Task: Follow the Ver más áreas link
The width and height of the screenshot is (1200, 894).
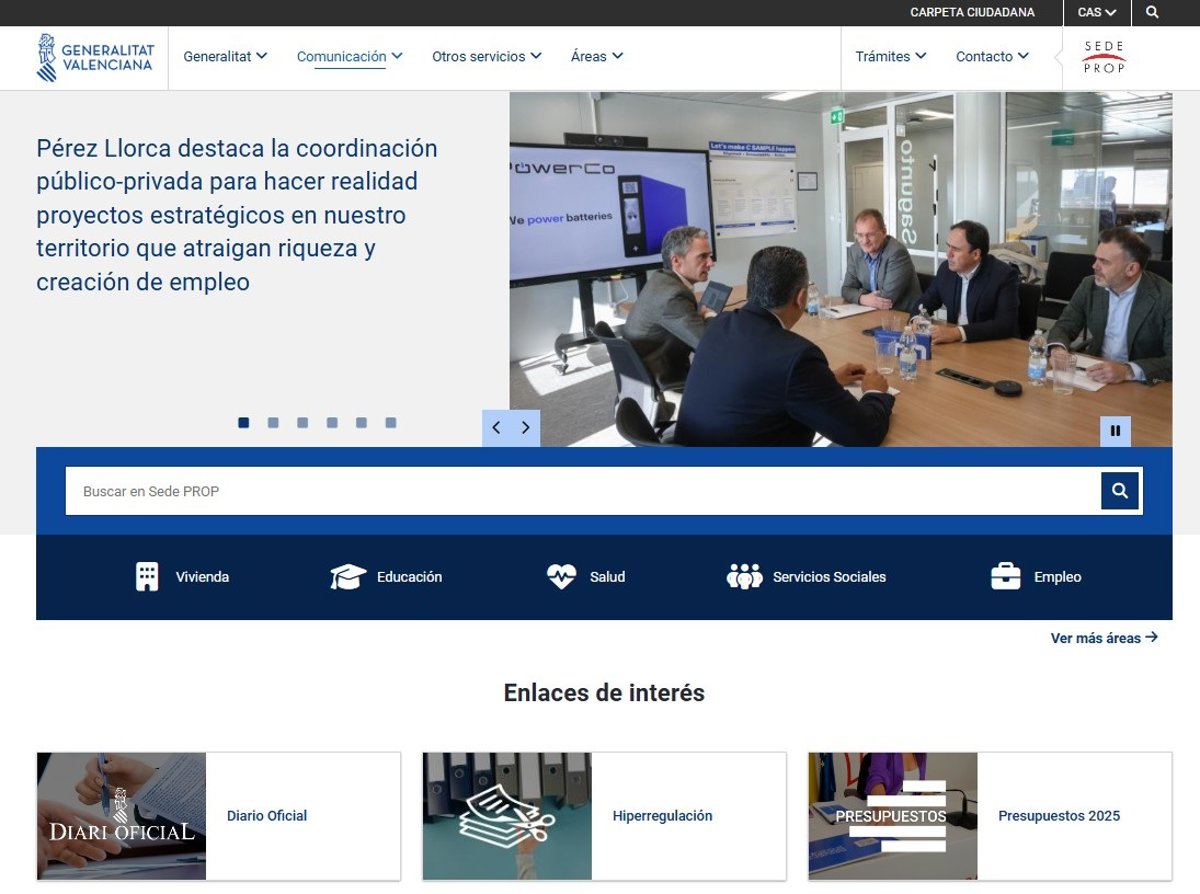Action: (x=1103, y=638)
